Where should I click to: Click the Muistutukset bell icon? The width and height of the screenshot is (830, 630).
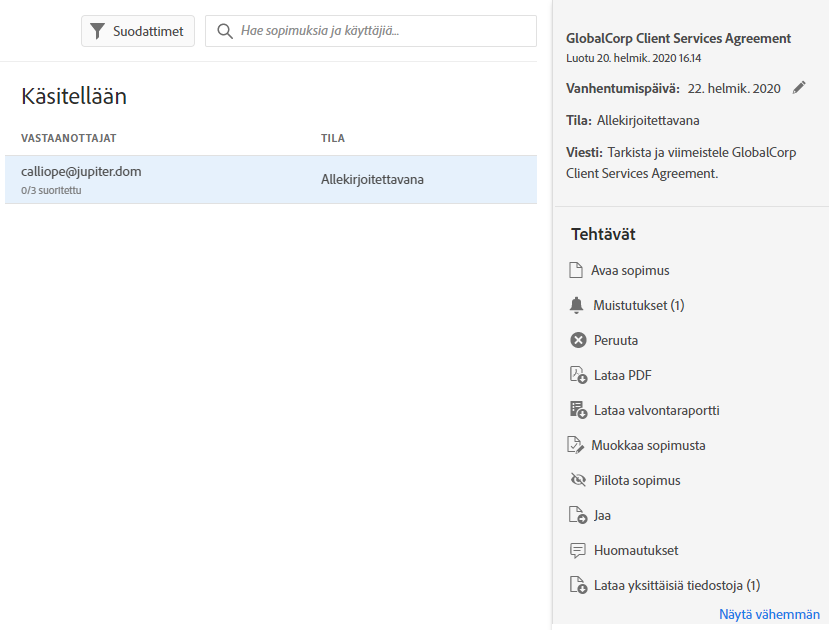576,305
